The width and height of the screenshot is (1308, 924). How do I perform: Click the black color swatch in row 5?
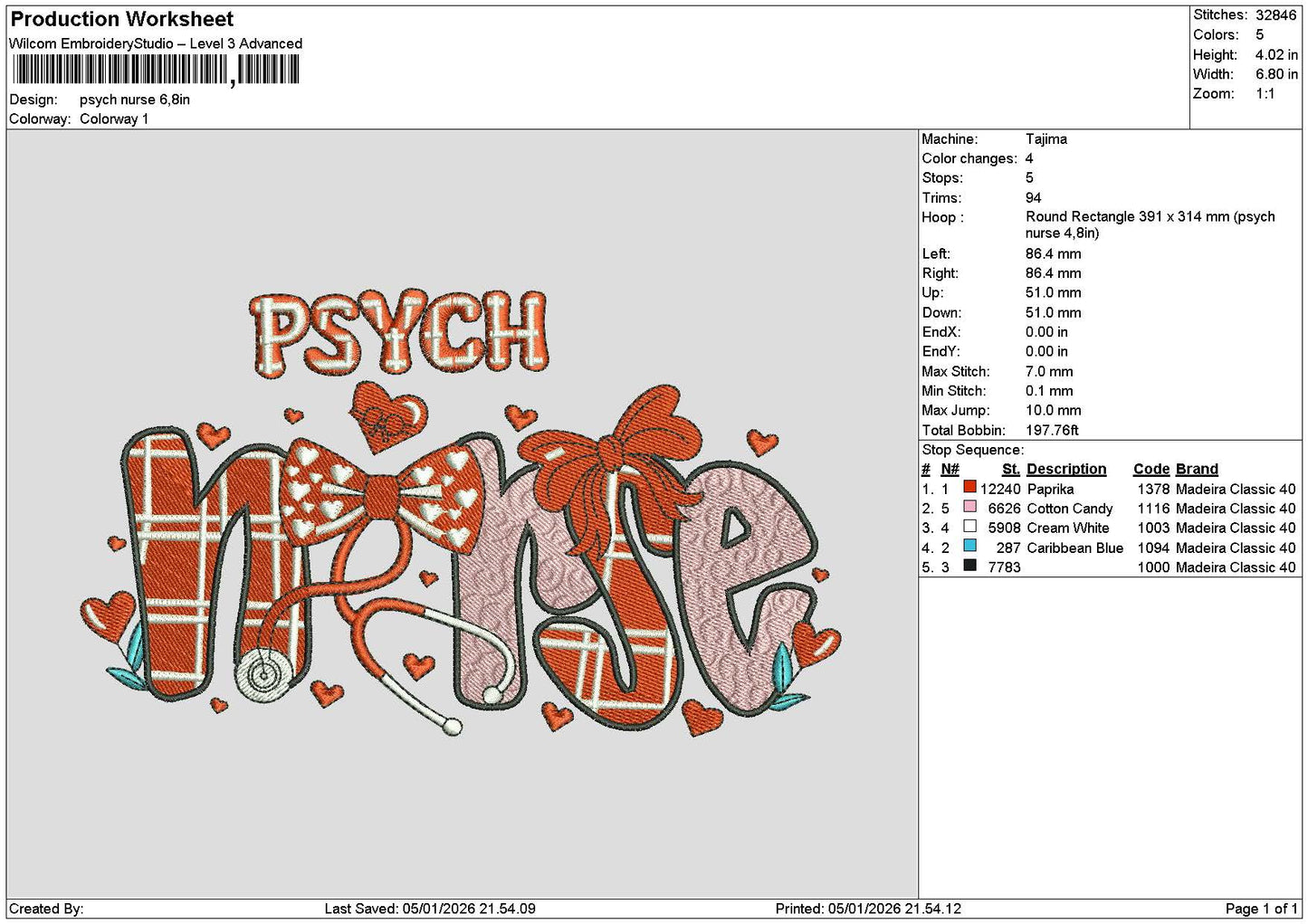(x=969, y=567)
